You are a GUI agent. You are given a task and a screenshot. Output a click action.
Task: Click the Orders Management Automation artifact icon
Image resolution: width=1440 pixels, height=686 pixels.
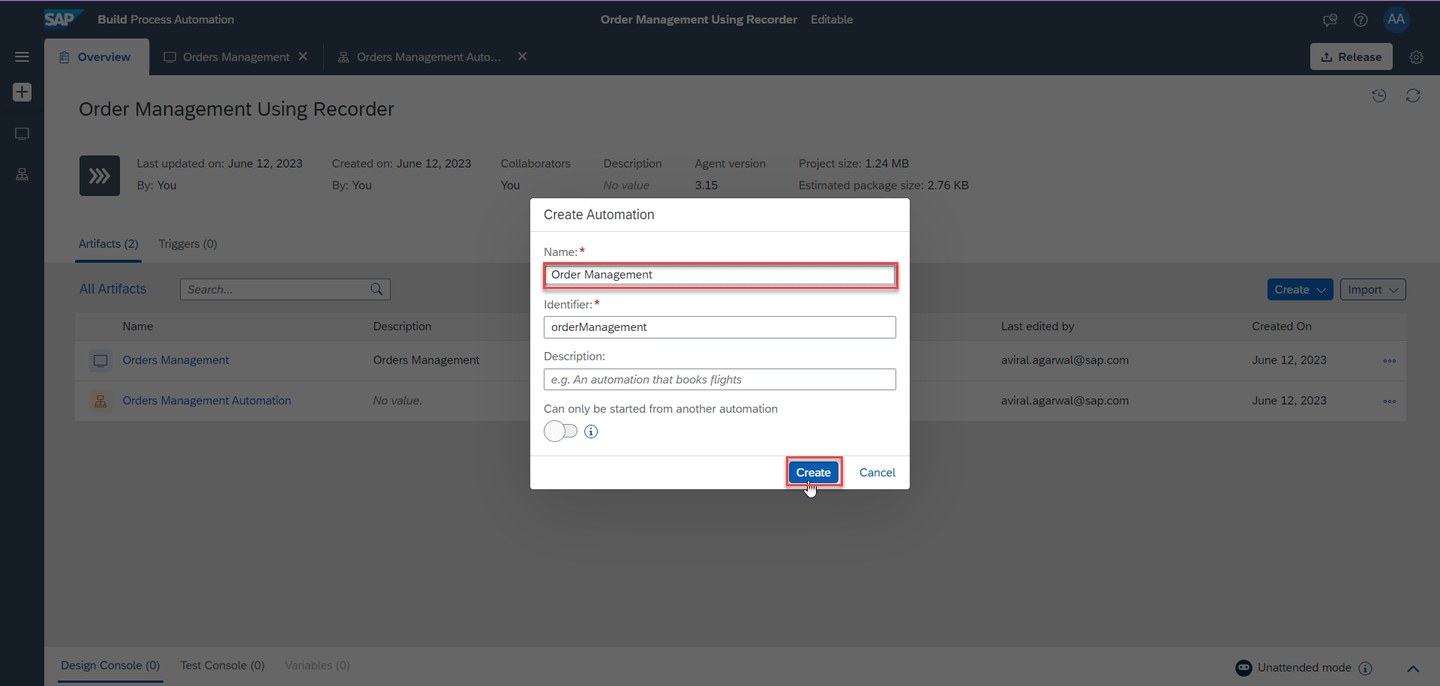[x=100, y=401]
